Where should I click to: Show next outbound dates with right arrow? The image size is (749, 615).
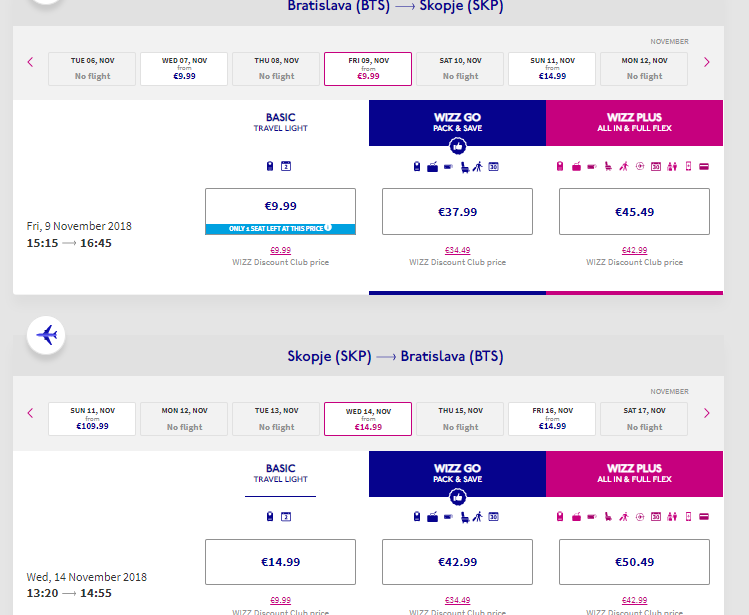click(x=707, y=62)
